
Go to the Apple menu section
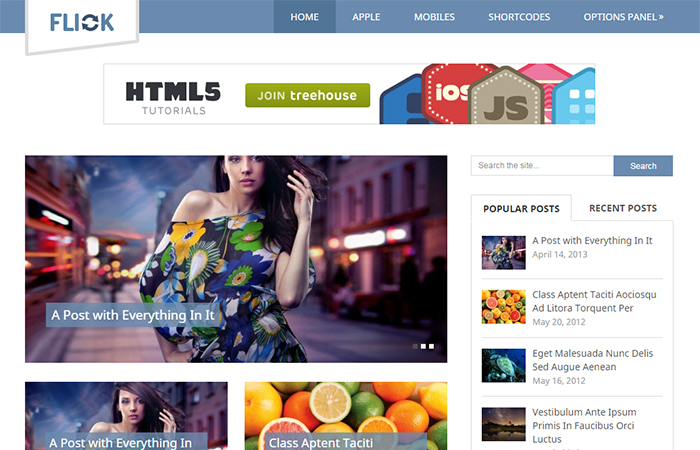(x=366, y=17)
